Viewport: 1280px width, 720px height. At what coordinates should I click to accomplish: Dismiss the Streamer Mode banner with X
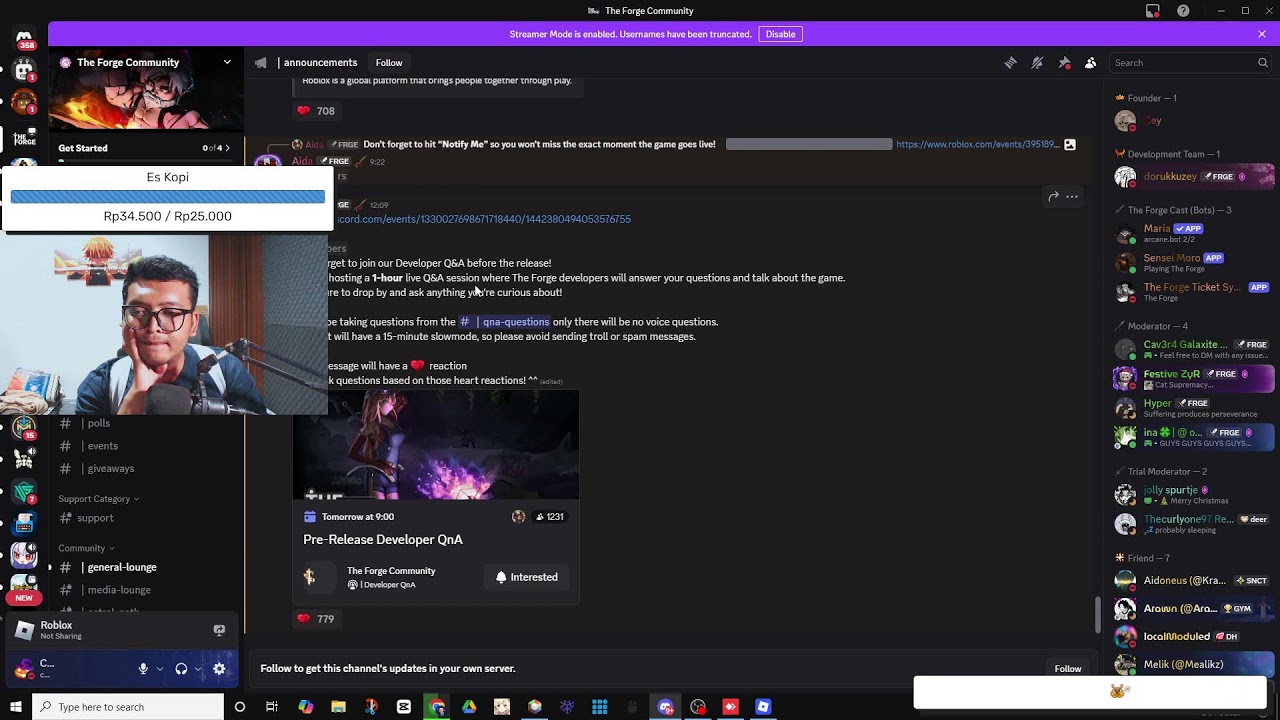(x=1262, y=34)
